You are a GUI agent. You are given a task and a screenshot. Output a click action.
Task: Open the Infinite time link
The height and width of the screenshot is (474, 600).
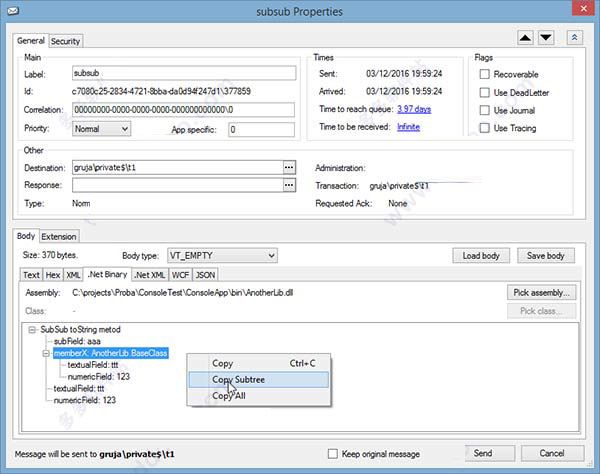(408, 127)
